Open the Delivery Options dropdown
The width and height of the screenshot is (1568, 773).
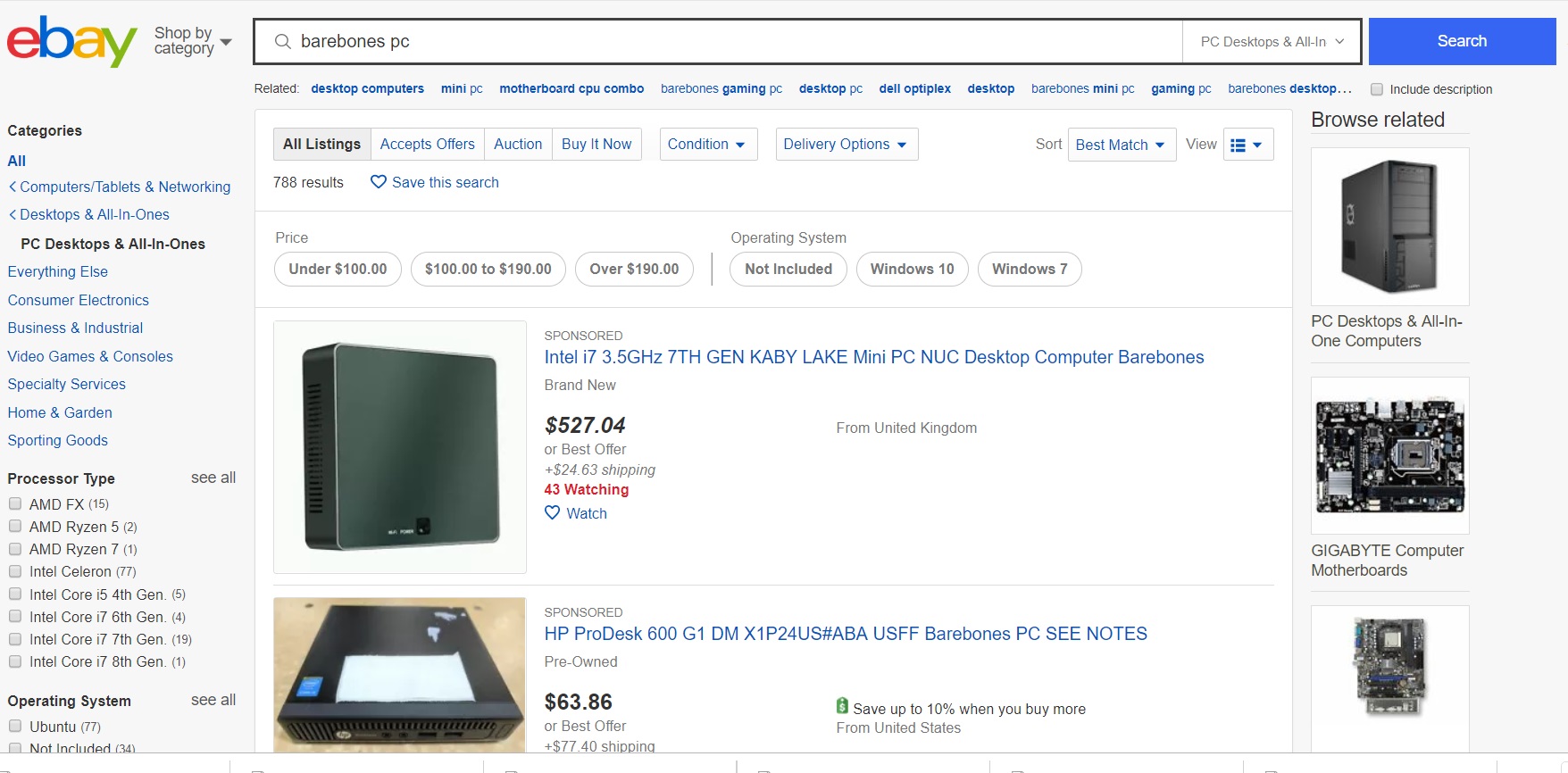pos(846,145)
